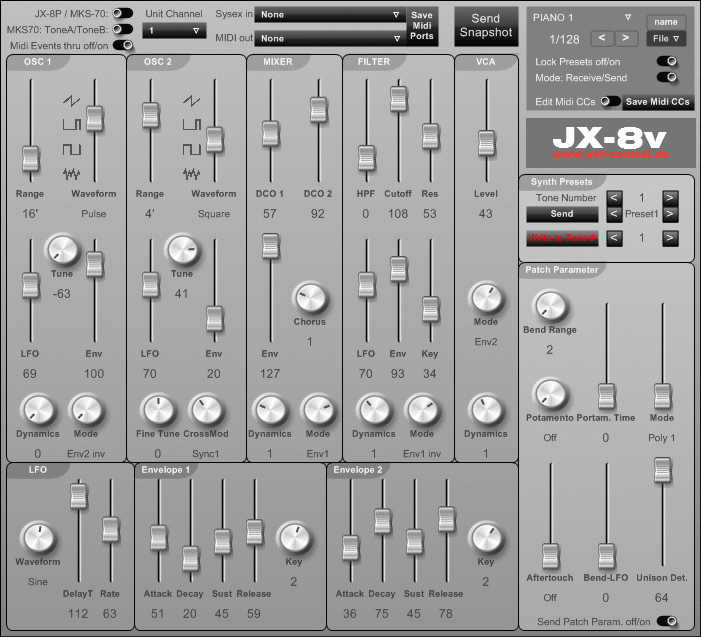Select the square waveform icon in OSC 1
701x637 pixels.
coord(72,149)
